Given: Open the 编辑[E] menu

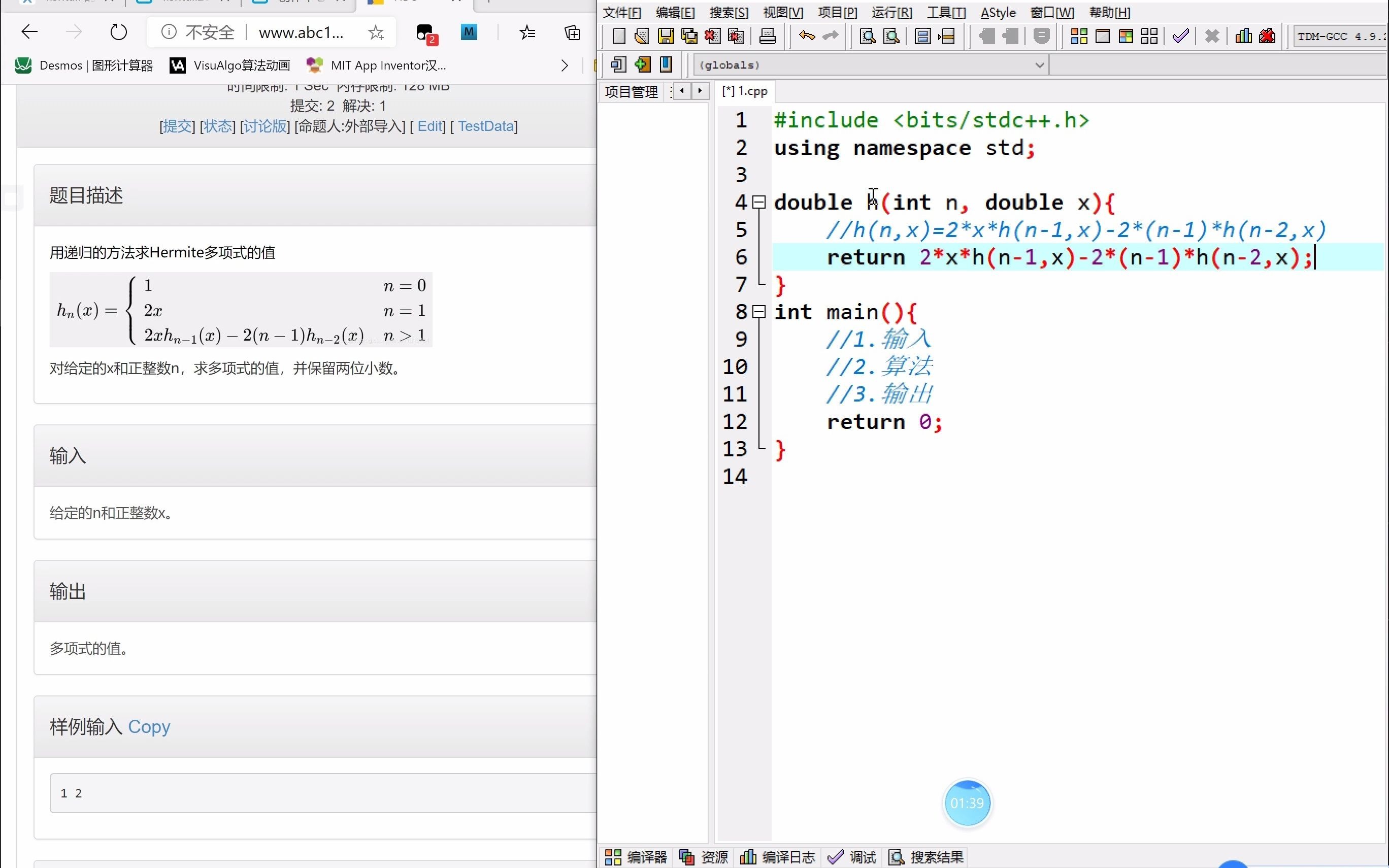Looking at the screenshot, I should coord(675,12).
